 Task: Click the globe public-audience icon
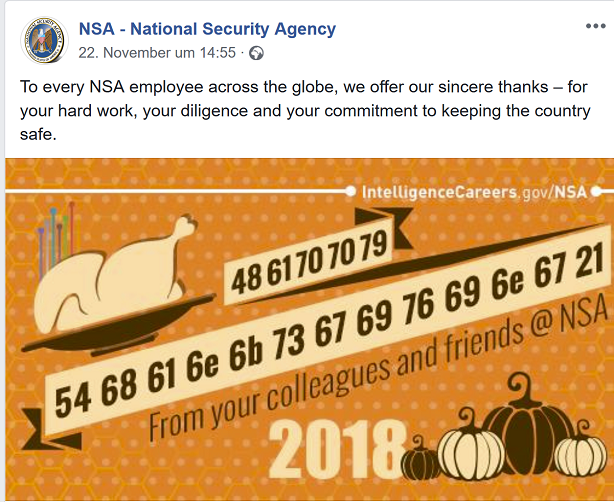256,53
